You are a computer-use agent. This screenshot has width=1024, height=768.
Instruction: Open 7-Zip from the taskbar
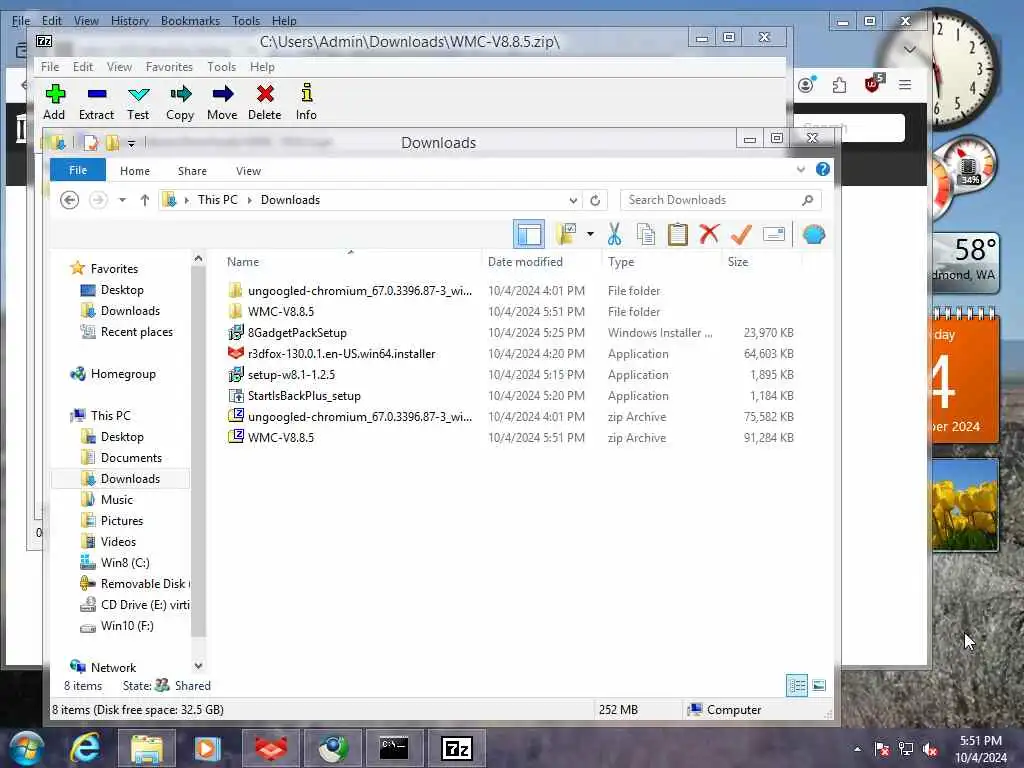456,748
